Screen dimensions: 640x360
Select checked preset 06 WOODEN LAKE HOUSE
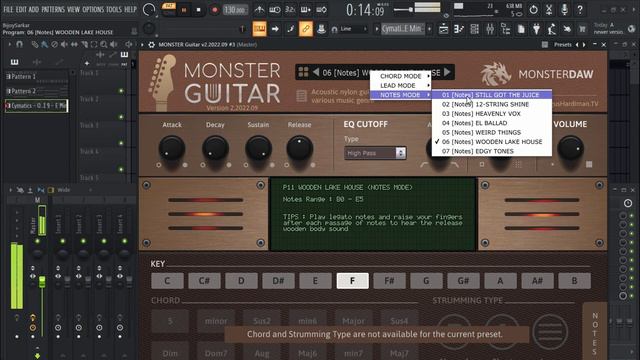(492, 142)
